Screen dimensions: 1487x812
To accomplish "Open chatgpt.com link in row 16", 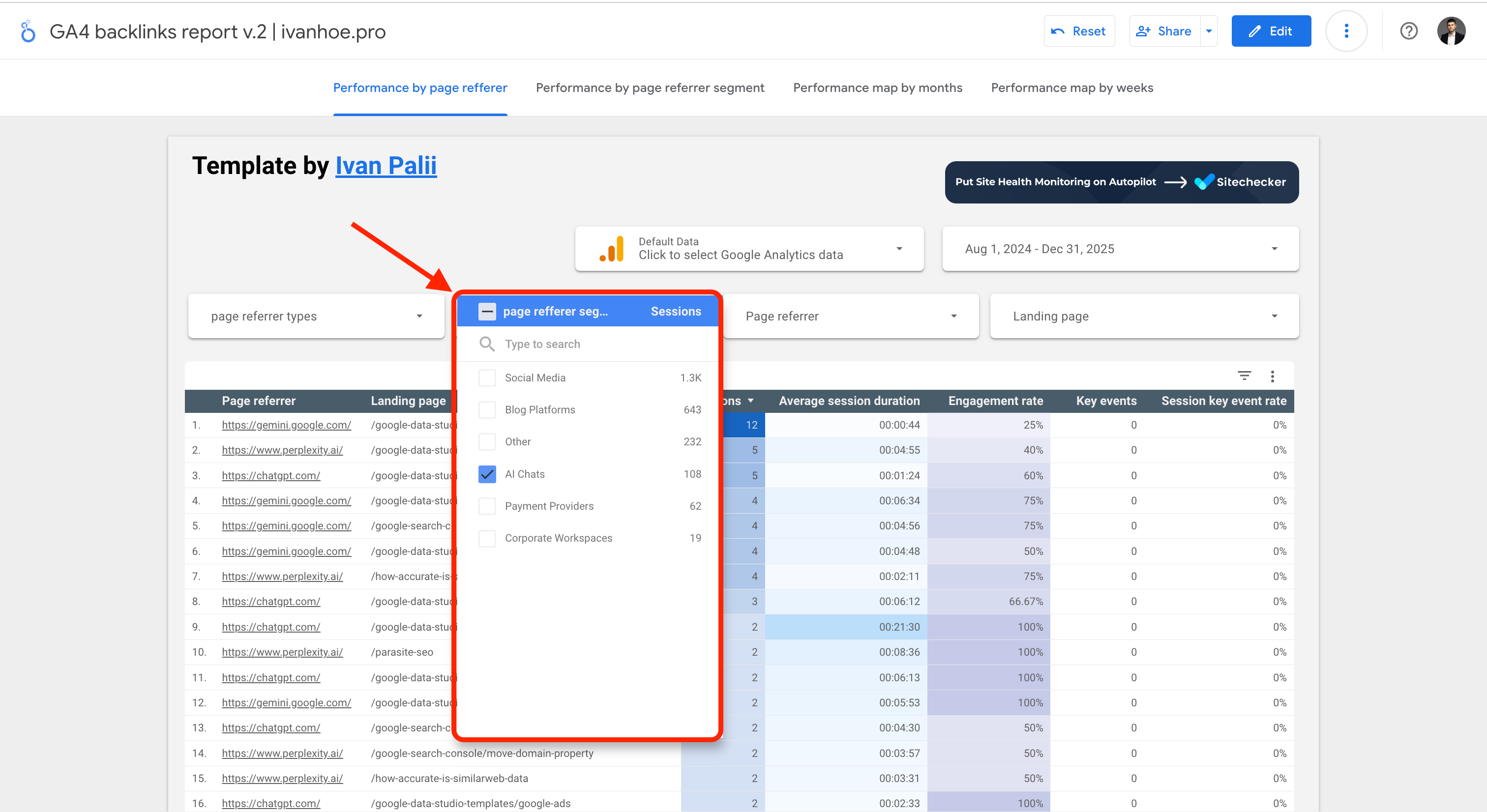I will click(271, 803).
